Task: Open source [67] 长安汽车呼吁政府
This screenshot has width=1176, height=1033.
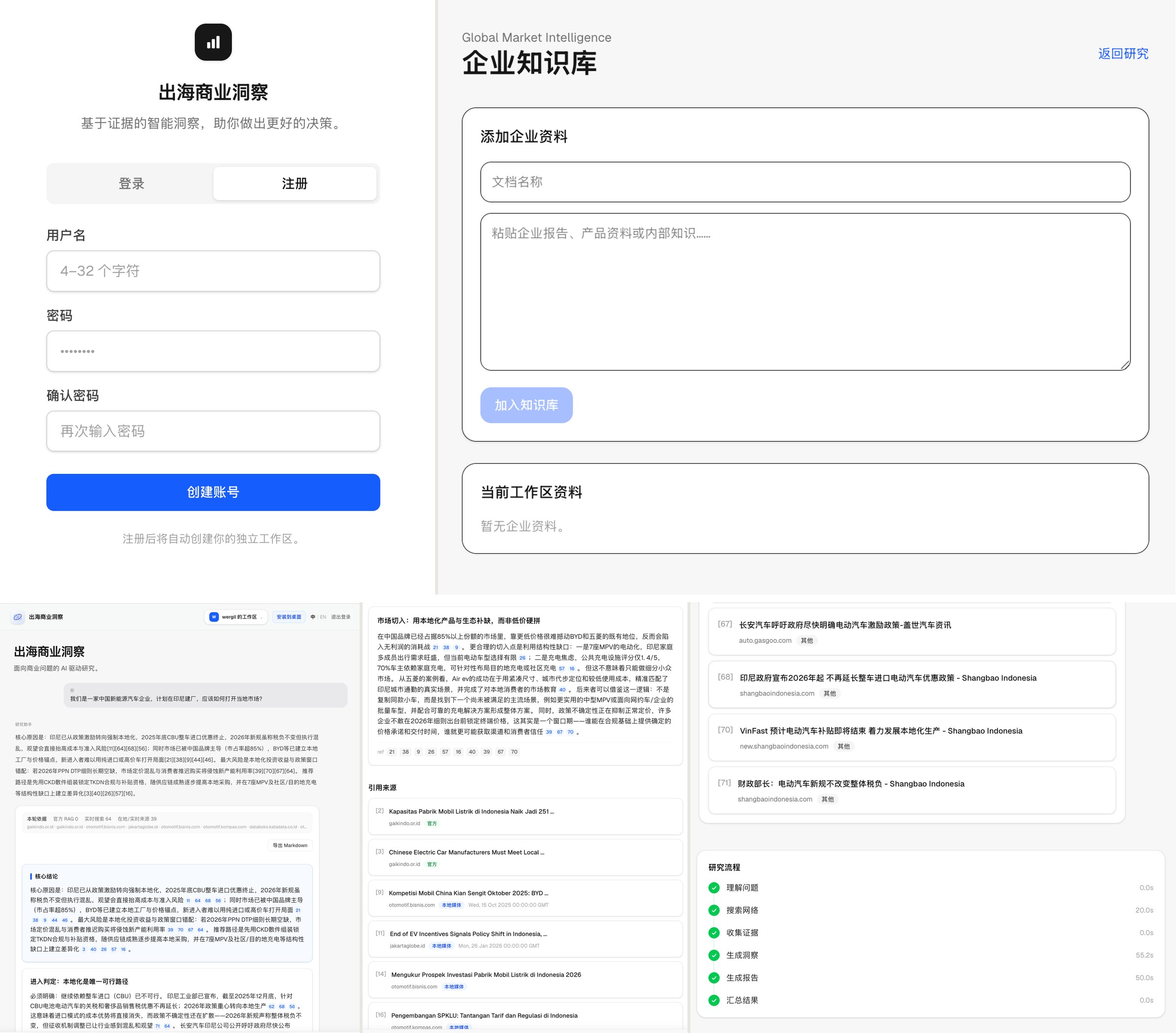Action: click(912, 631)
